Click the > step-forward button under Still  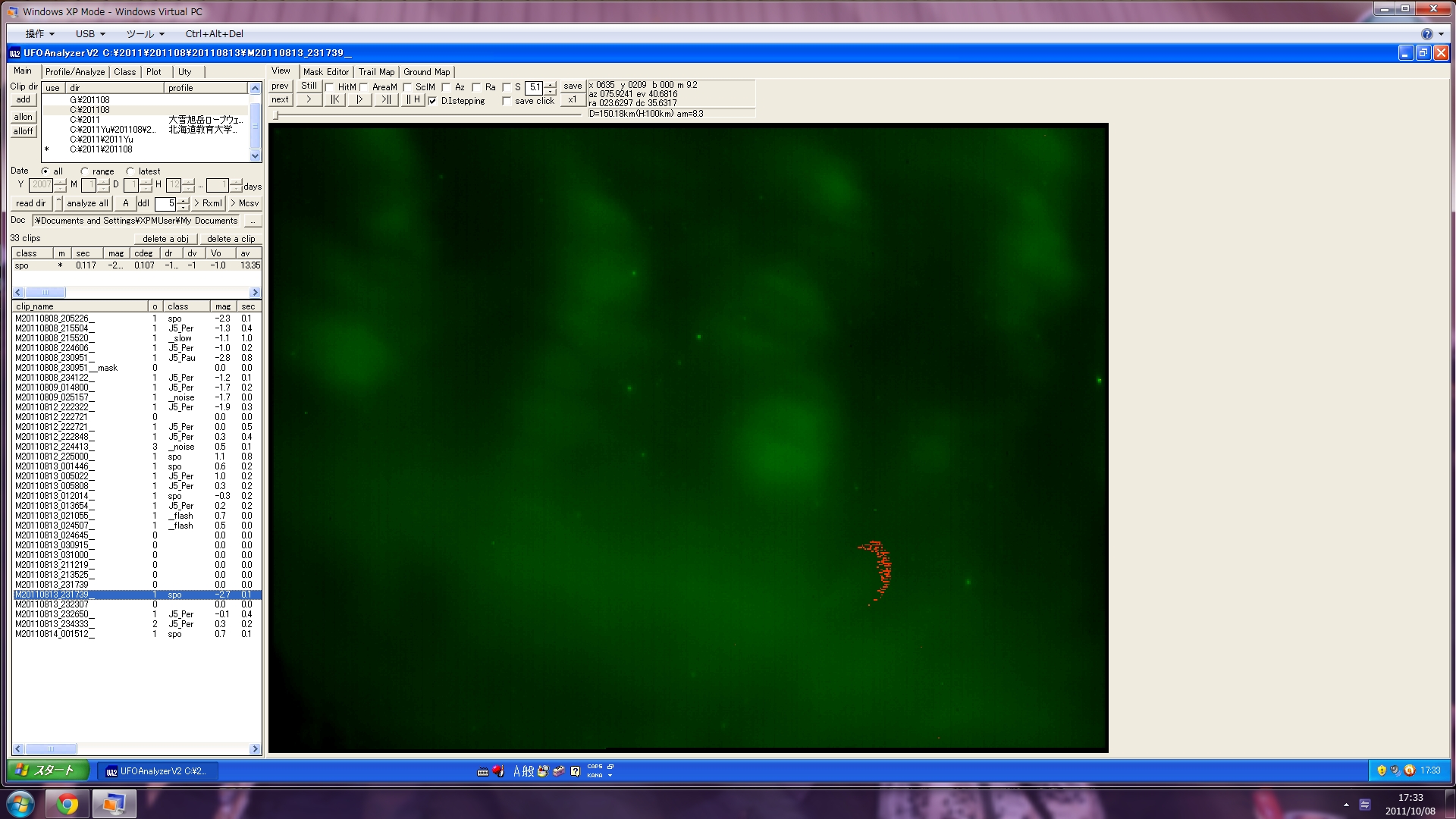point(309,99)
